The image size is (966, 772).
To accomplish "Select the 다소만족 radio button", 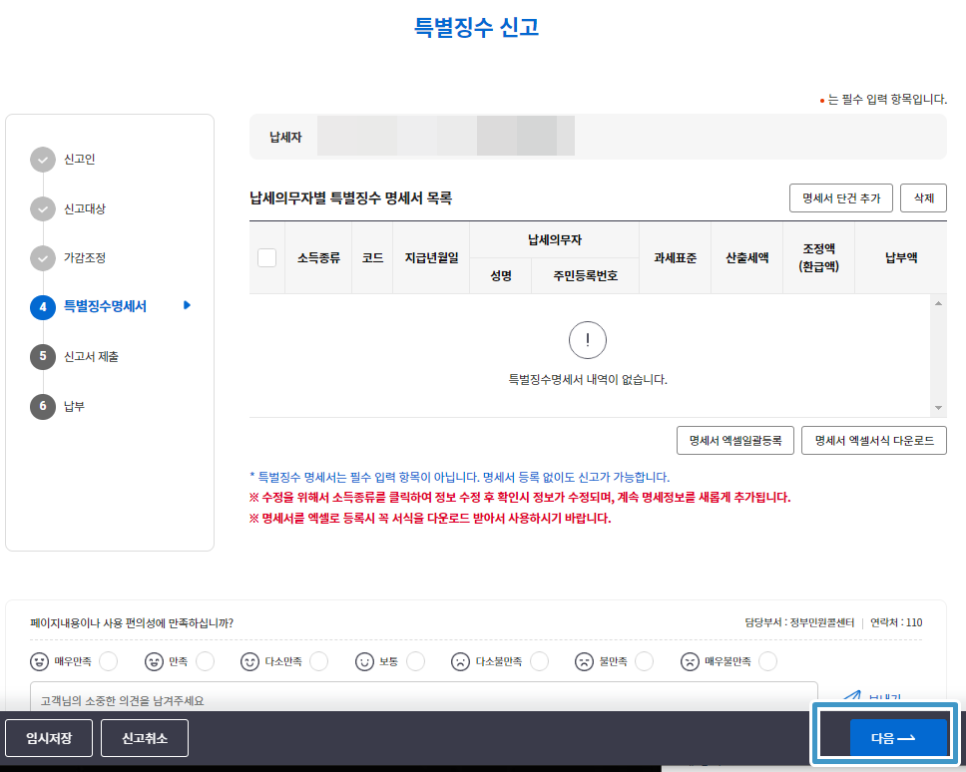I will coord(319,661).
